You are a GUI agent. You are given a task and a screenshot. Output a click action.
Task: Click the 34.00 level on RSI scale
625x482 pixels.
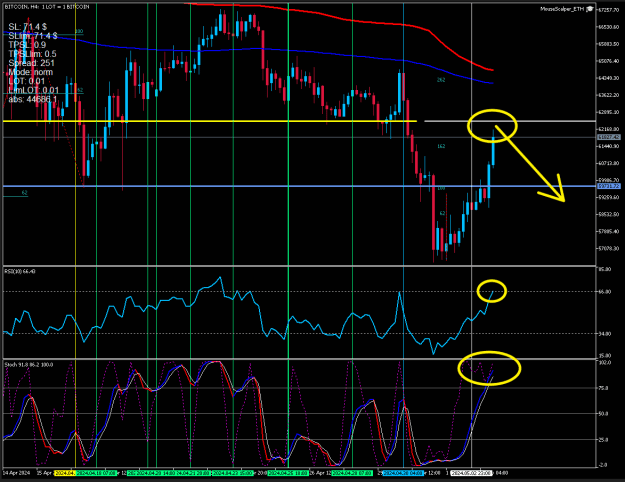605,334
